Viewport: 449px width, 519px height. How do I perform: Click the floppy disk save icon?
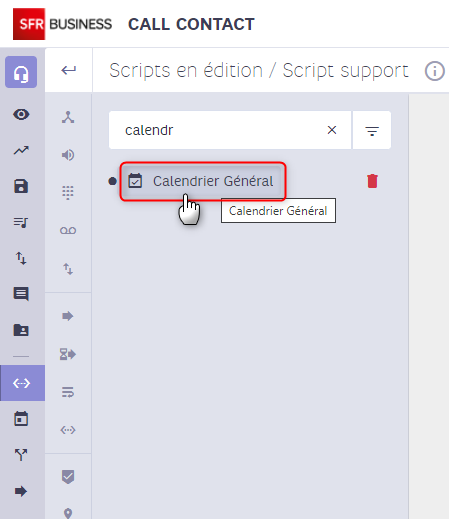(21, 186)
